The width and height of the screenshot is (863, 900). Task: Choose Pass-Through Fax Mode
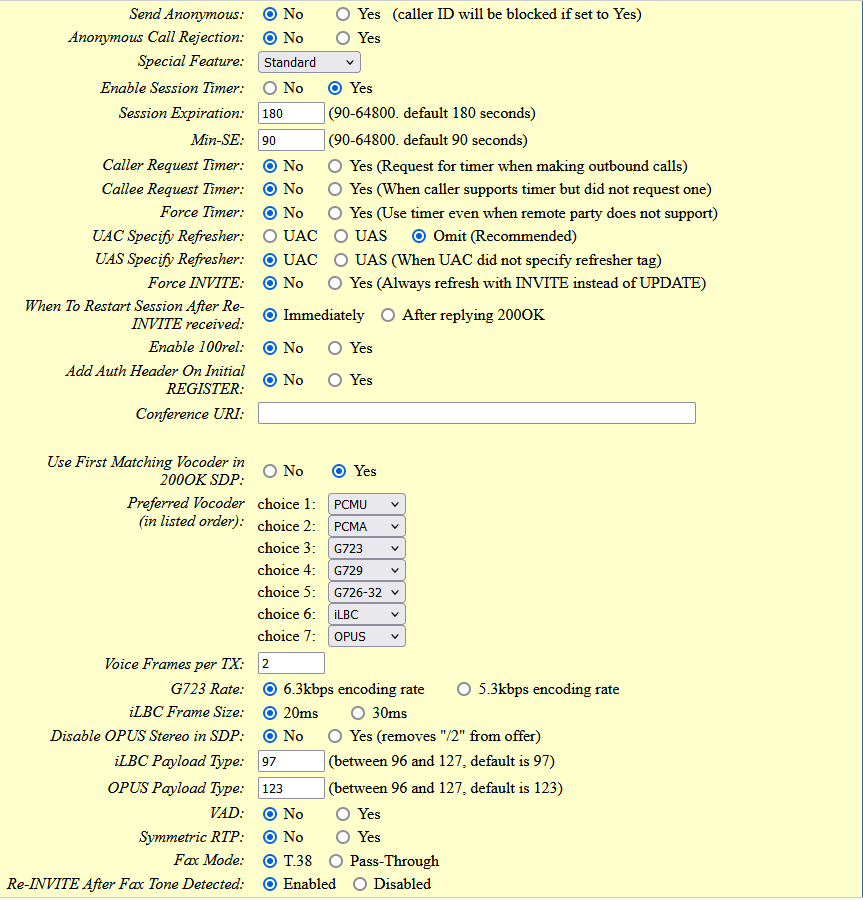coord(336,861)
